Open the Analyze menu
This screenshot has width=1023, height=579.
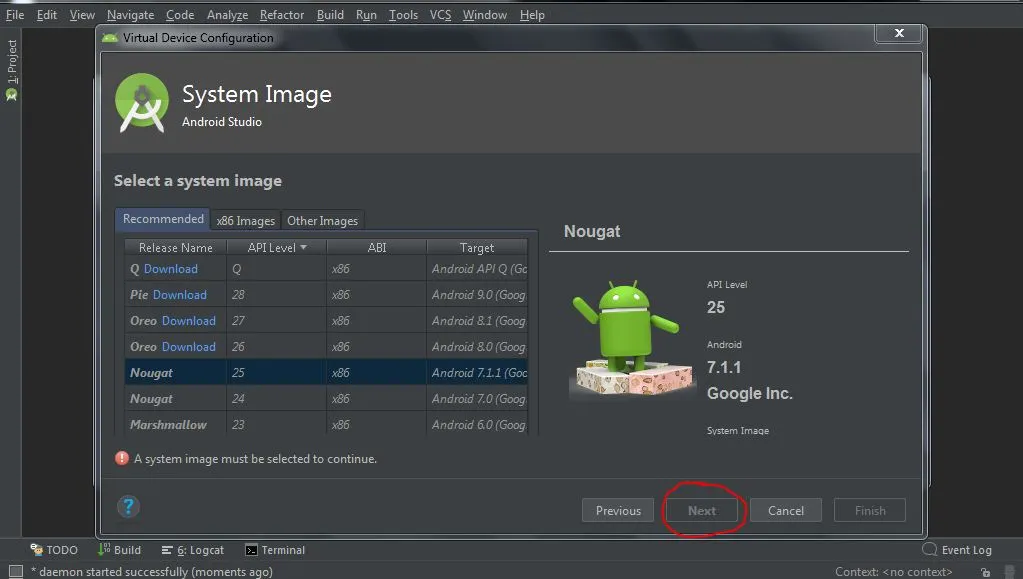click(227, 14)
